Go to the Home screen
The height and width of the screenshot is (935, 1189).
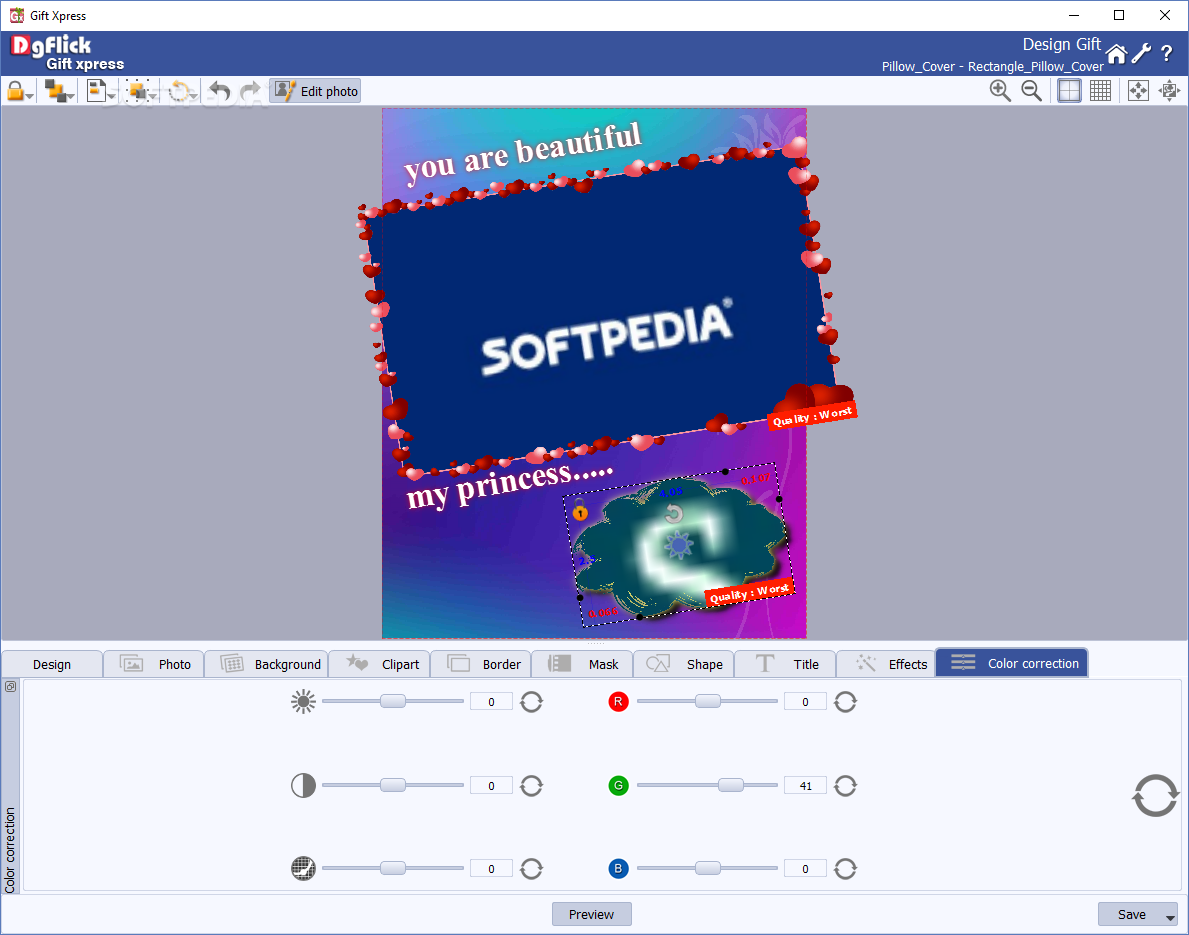[1116, 54]
